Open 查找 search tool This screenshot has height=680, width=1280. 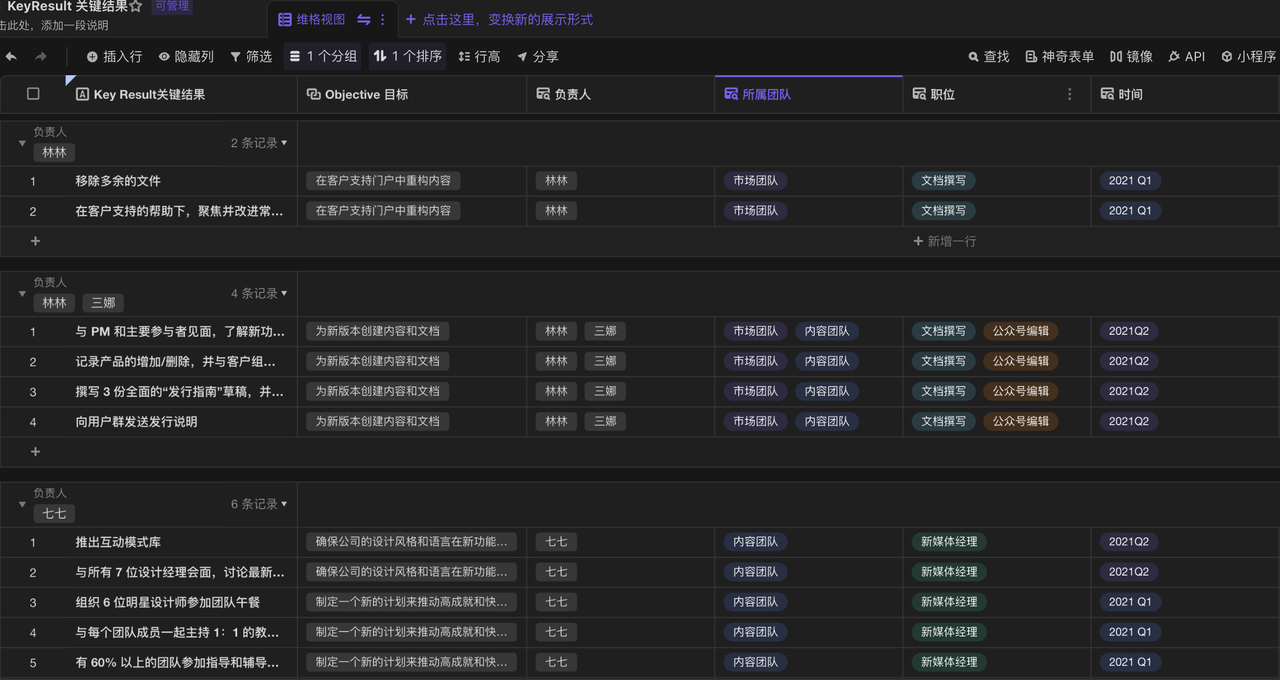click(x=988, y=57)
